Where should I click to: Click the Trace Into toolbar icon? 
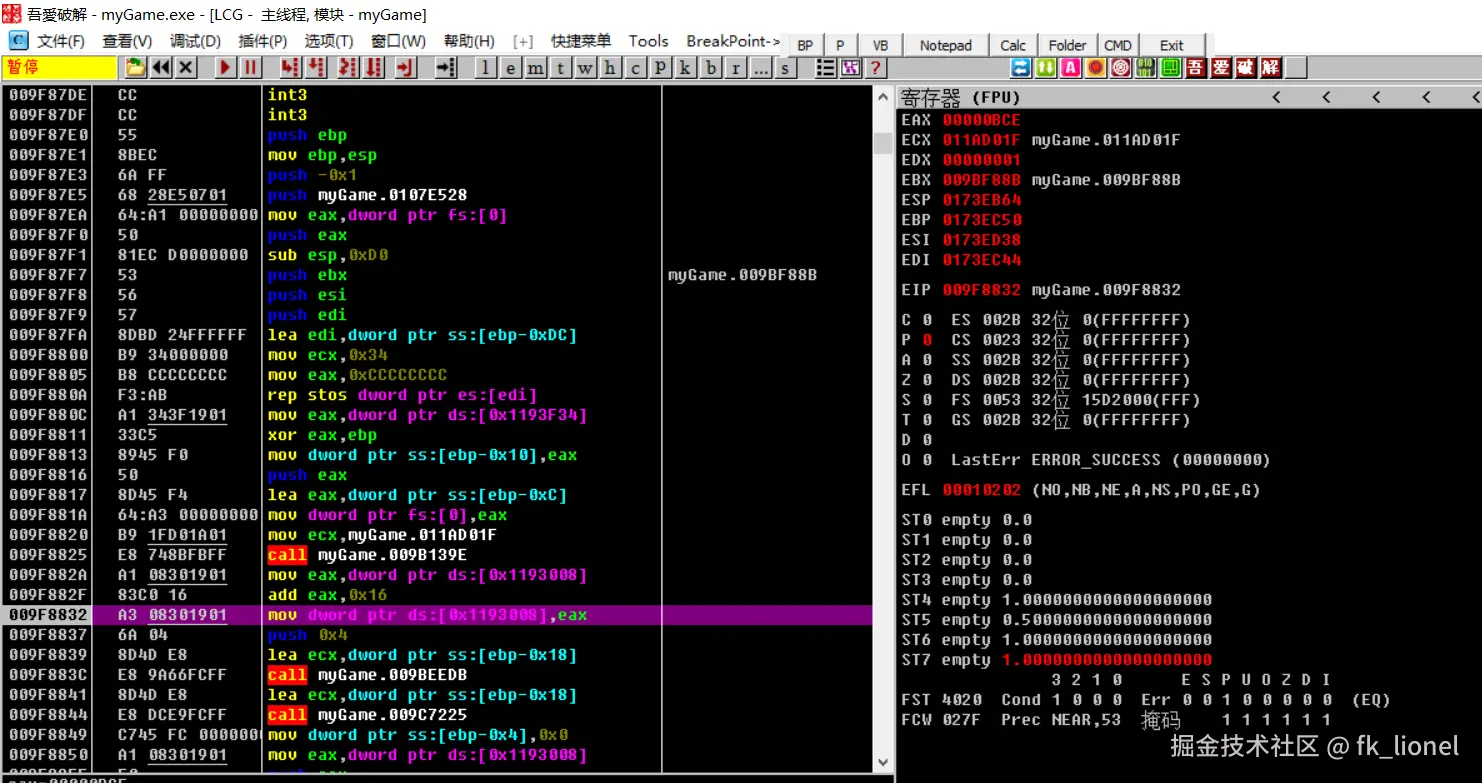click(347, 67)
